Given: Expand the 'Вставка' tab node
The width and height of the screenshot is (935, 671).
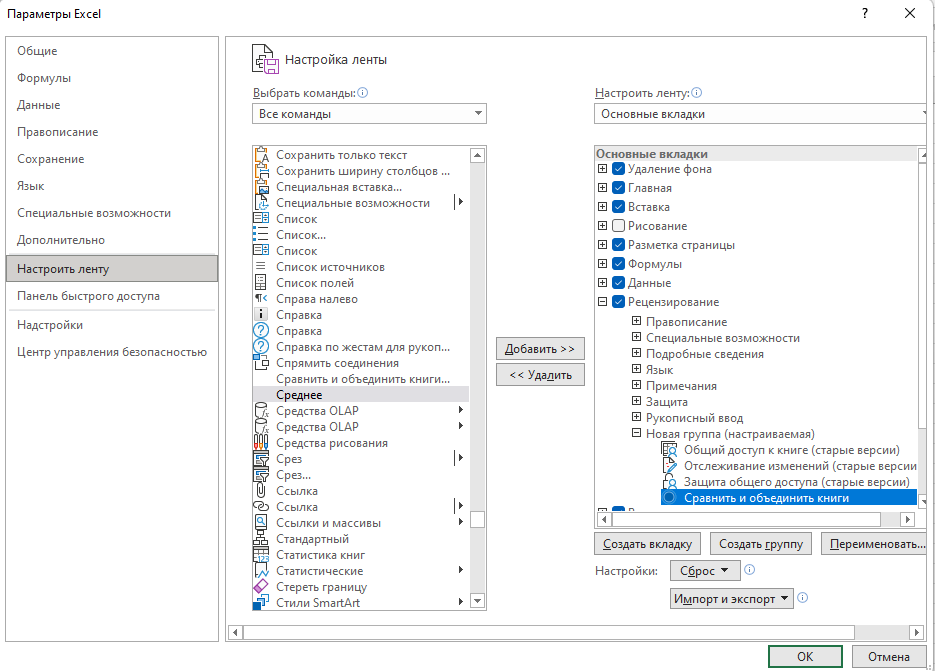Looking at the screenshot, I should point(602,206).
